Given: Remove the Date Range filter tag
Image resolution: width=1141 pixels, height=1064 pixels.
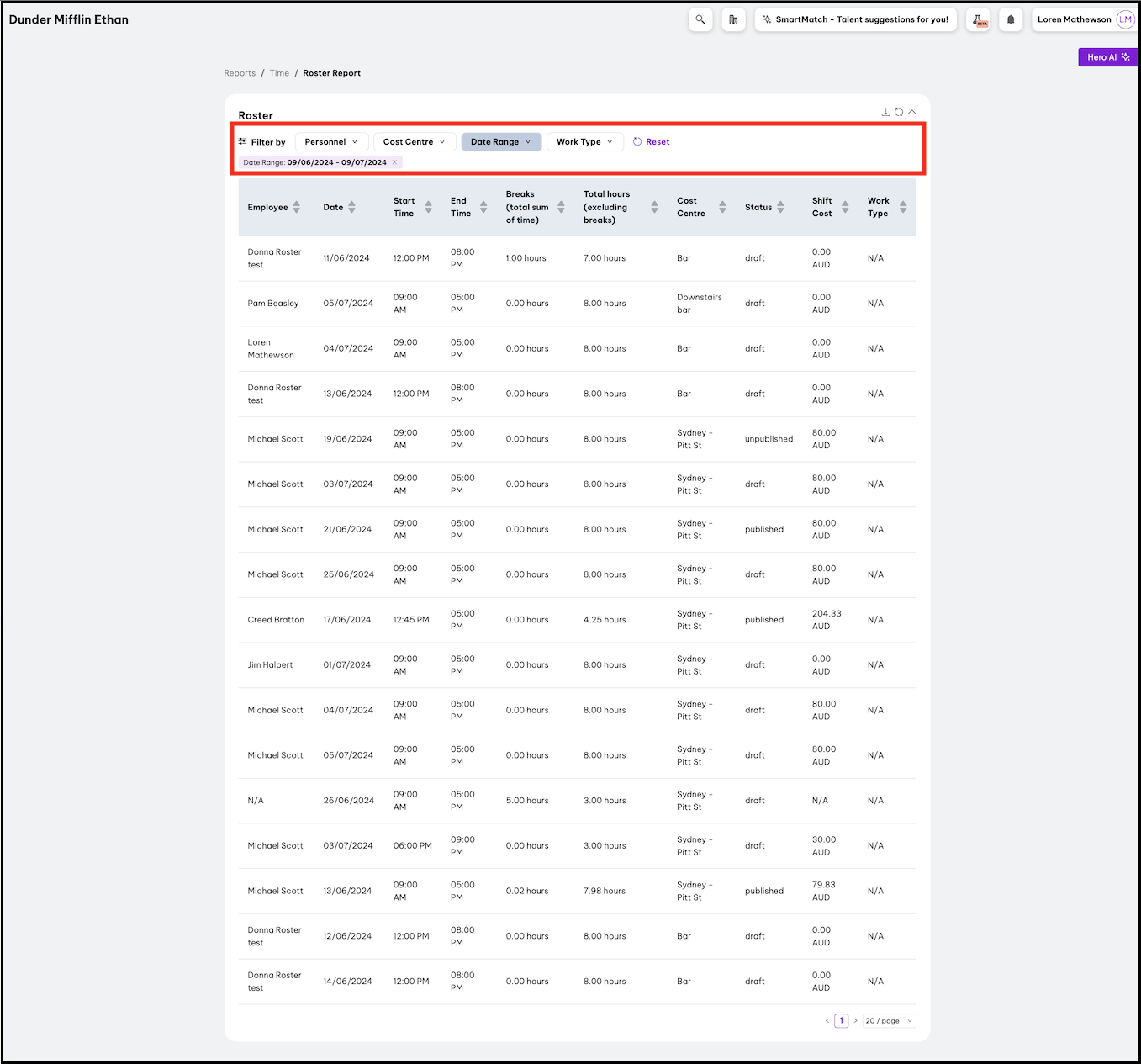Looking at the screenshot, I should tap(394, 162).
